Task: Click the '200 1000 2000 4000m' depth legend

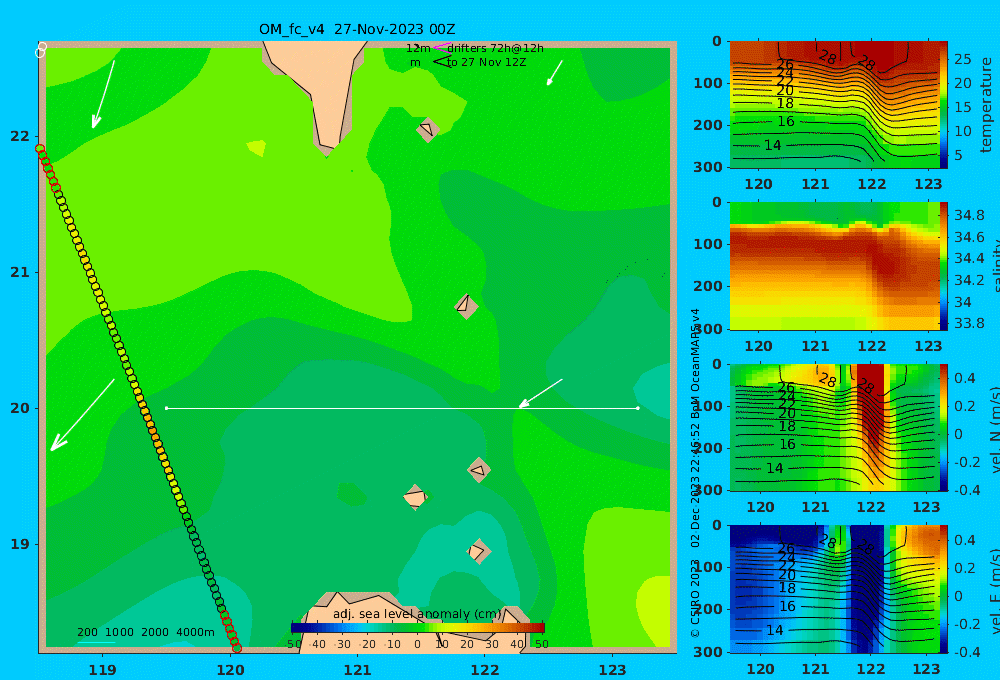Action: [x=146, y=632]
